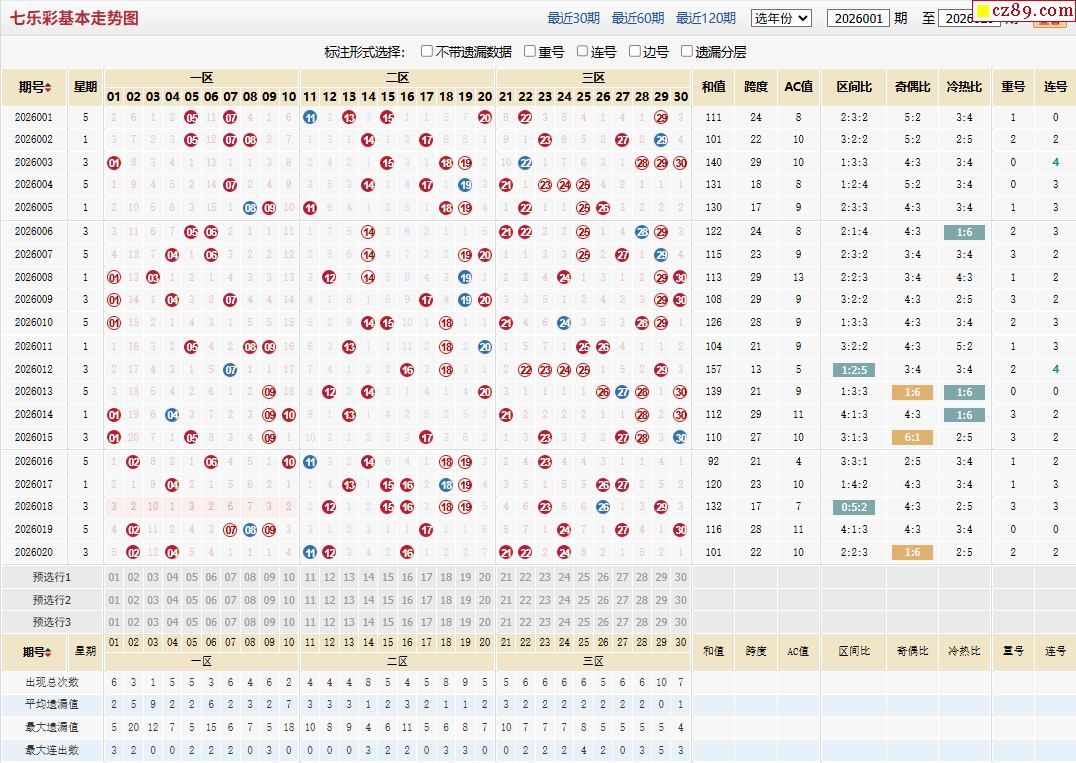Click blue ball 11 in row 2026001
This screenshot has height=763, width=1076.
pyautogui.click(x=310, y=117)
